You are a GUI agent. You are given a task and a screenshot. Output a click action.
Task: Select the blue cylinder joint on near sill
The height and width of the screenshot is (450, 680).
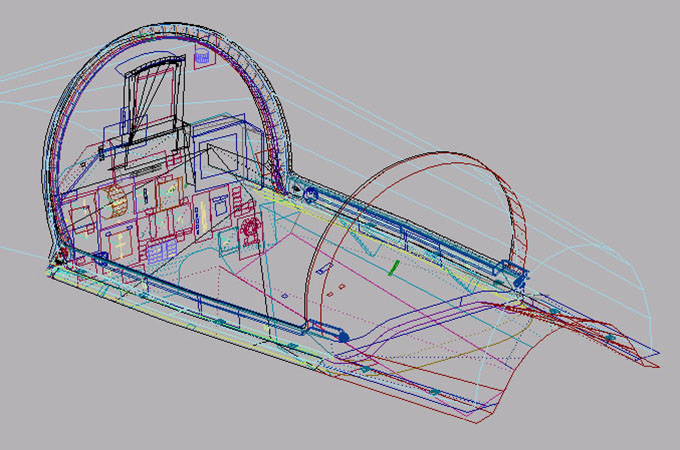tap(343, 336)
